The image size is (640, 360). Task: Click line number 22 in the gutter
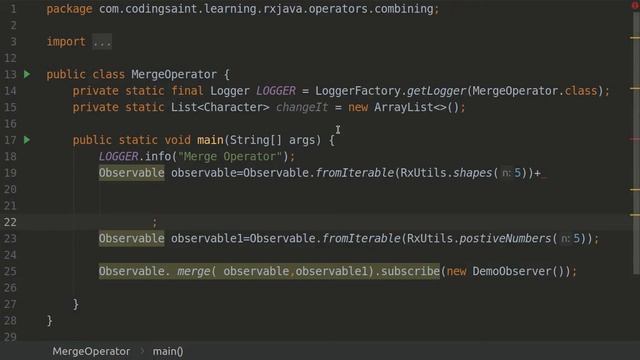(10, 222)
